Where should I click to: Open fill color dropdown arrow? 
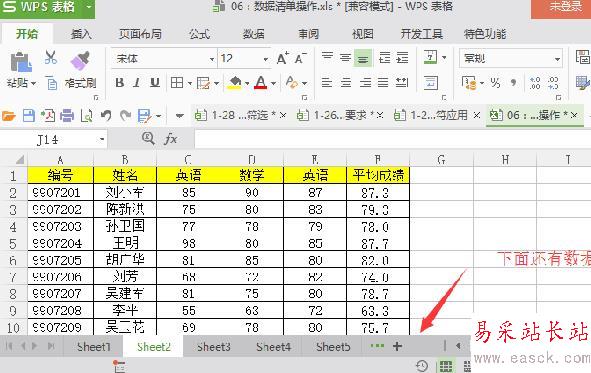(x=247, y=83)
